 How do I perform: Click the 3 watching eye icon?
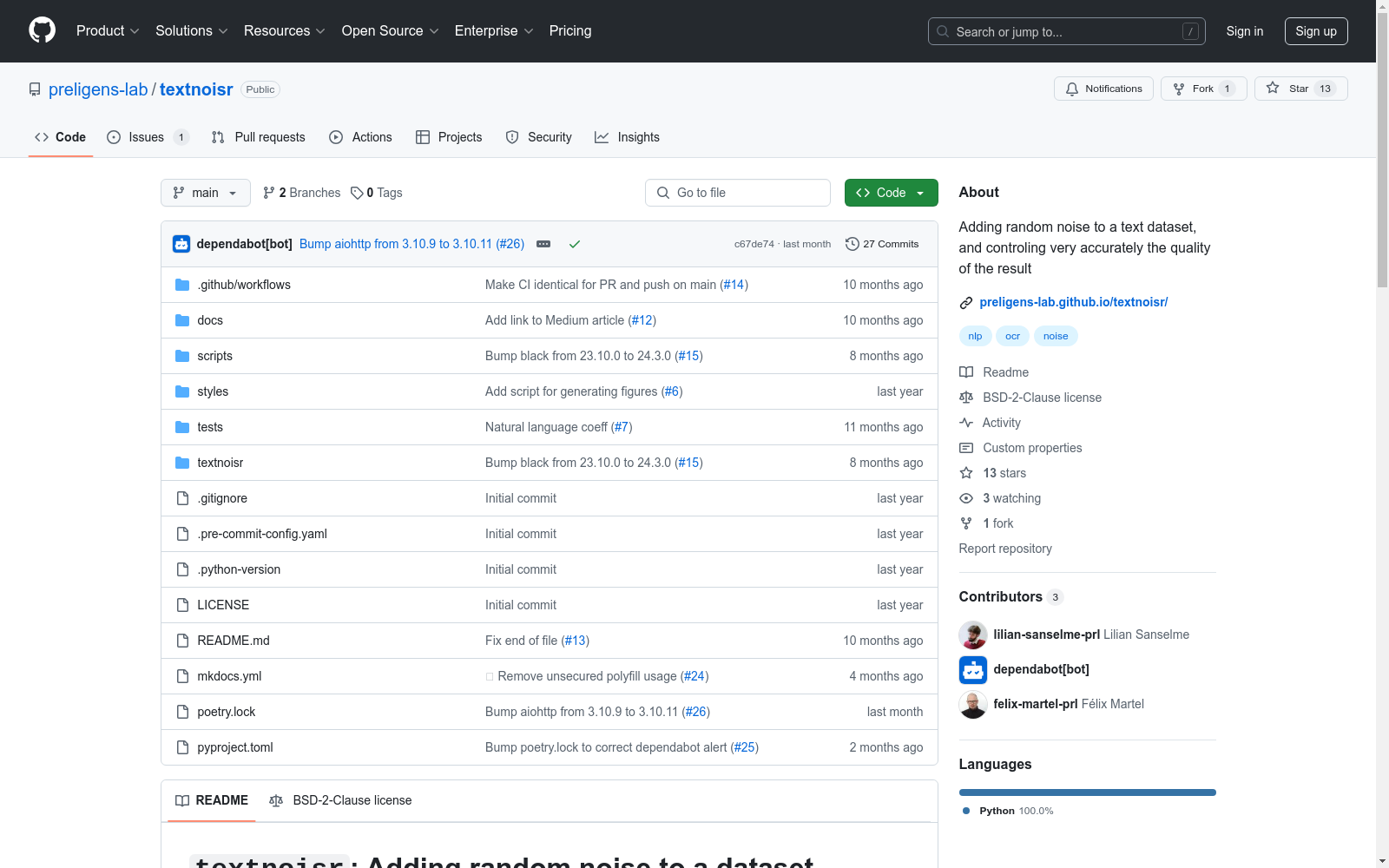pos(966,498)
